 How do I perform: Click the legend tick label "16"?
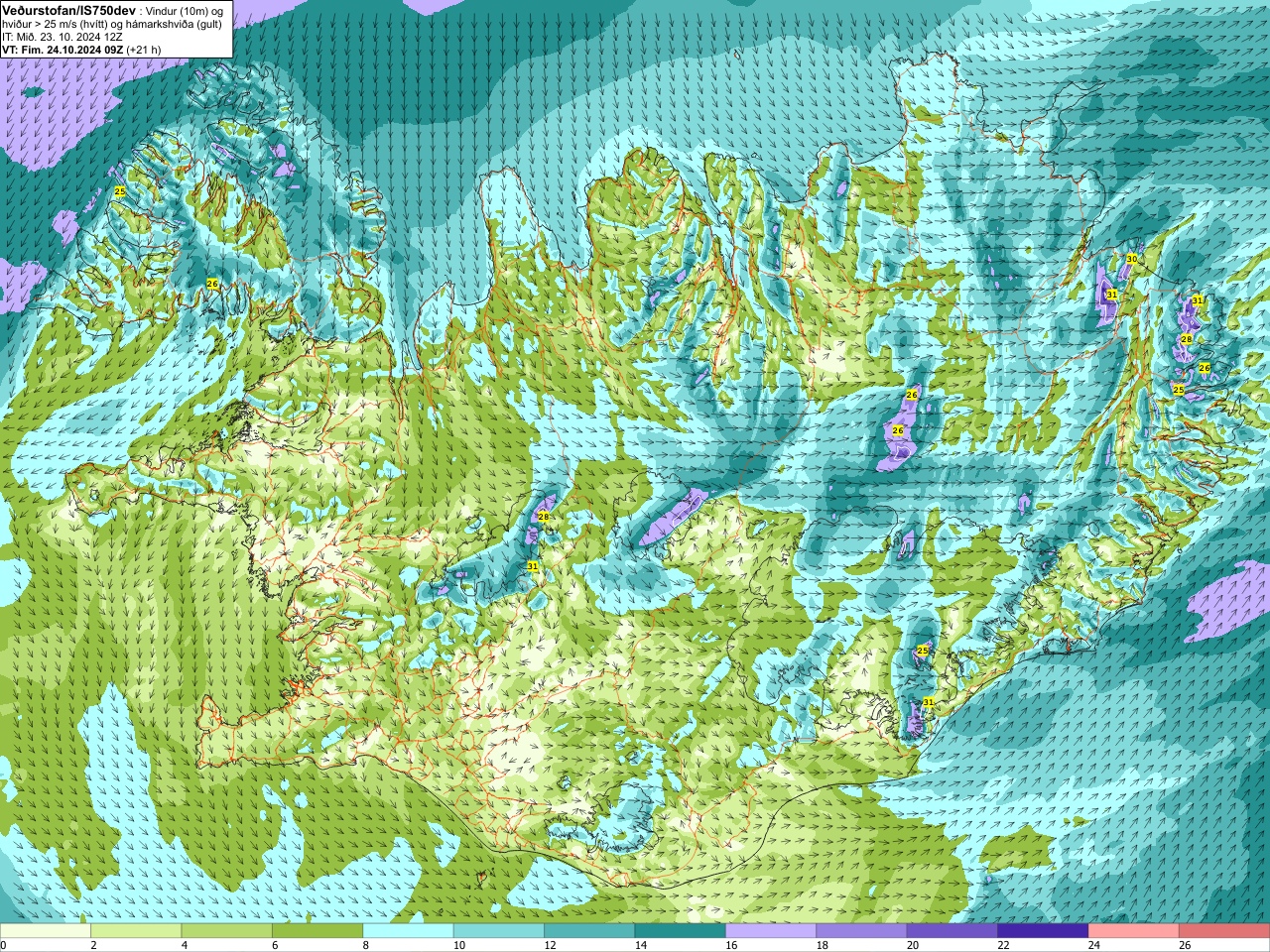731,945
